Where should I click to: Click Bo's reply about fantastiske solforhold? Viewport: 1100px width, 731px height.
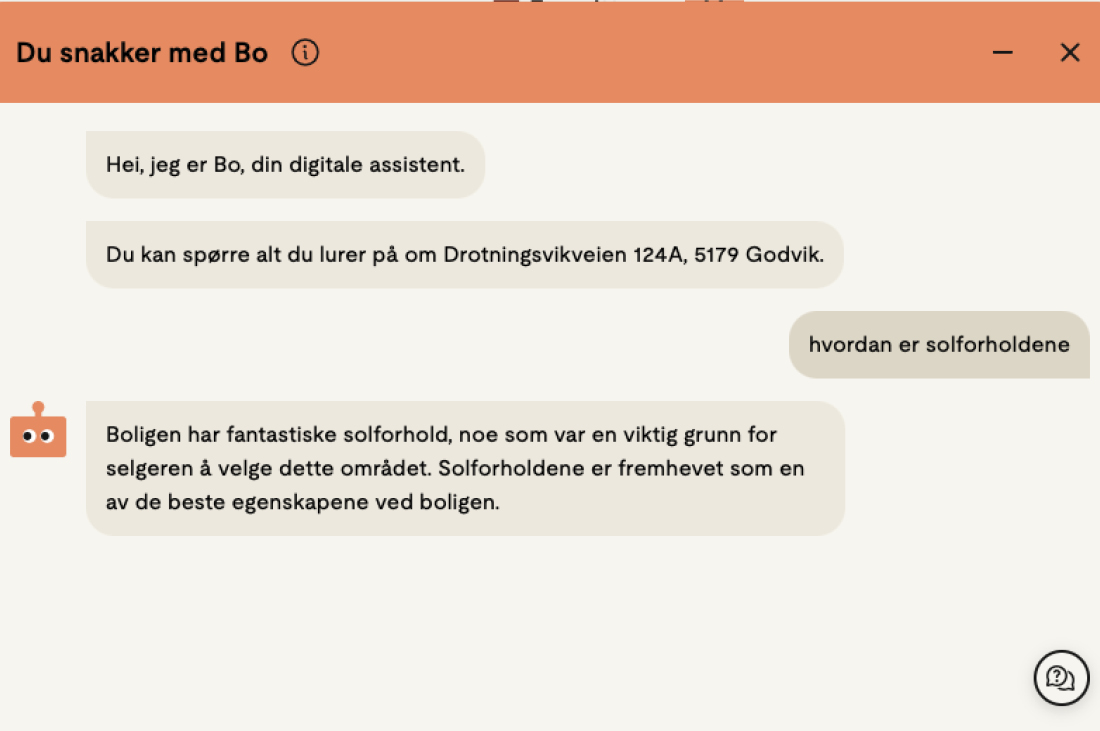click(x=465, y=467)
